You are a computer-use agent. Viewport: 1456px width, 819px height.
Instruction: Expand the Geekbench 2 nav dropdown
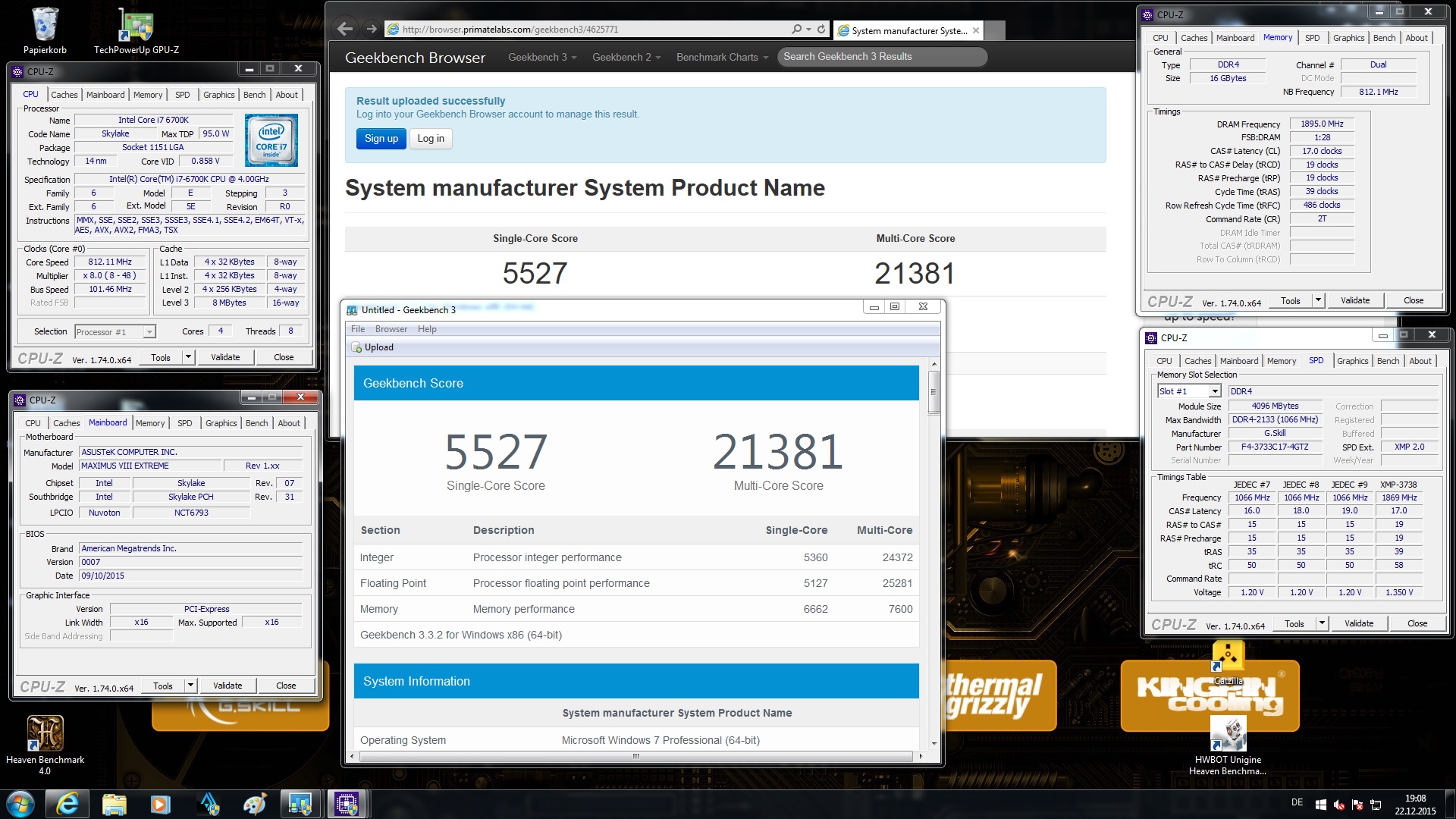pyautogui.click(x=626, y=57)
